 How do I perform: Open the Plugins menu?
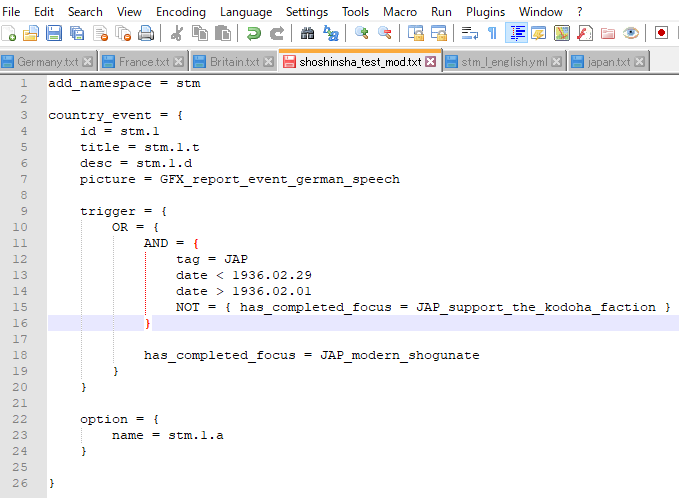(485, 12)
